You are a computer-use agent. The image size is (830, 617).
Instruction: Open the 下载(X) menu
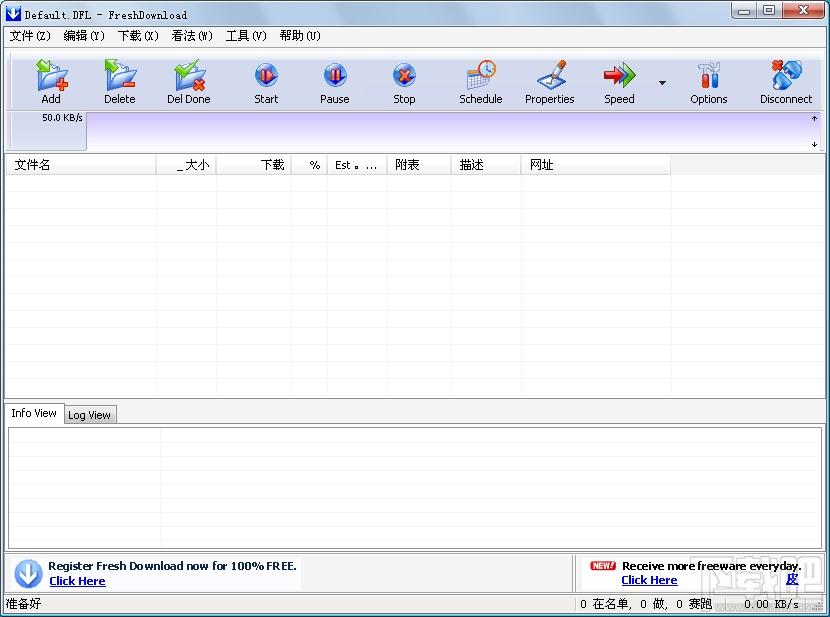pyautogui.click(x=138, y=36)
